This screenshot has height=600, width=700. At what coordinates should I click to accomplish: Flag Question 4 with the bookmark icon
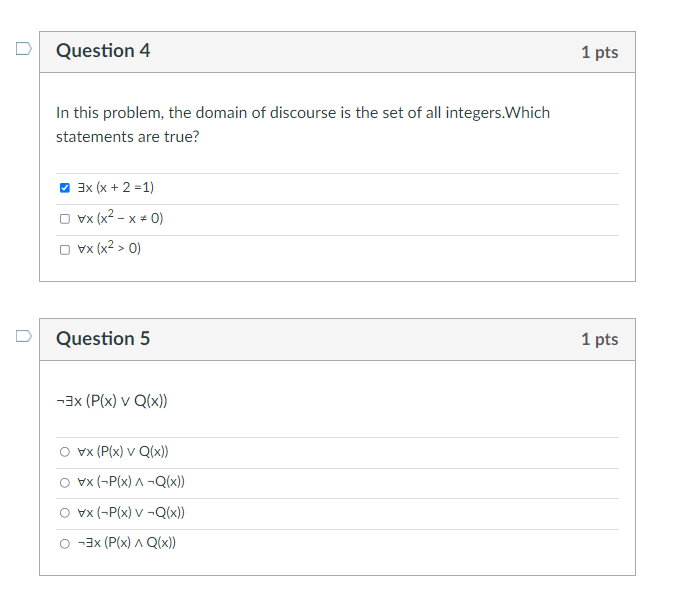coord(21,48)
